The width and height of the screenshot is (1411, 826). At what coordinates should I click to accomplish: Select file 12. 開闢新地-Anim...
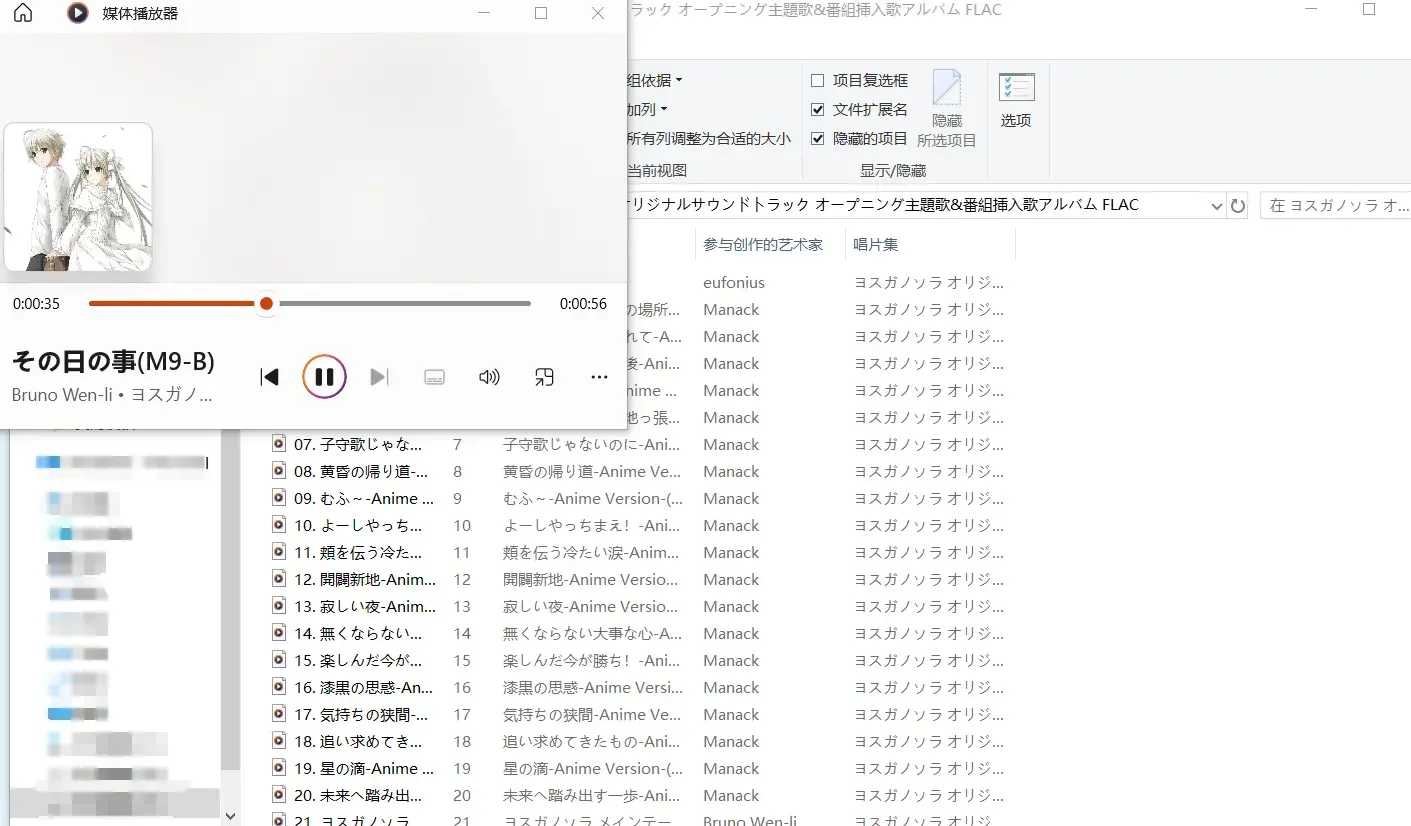point(365,579)
